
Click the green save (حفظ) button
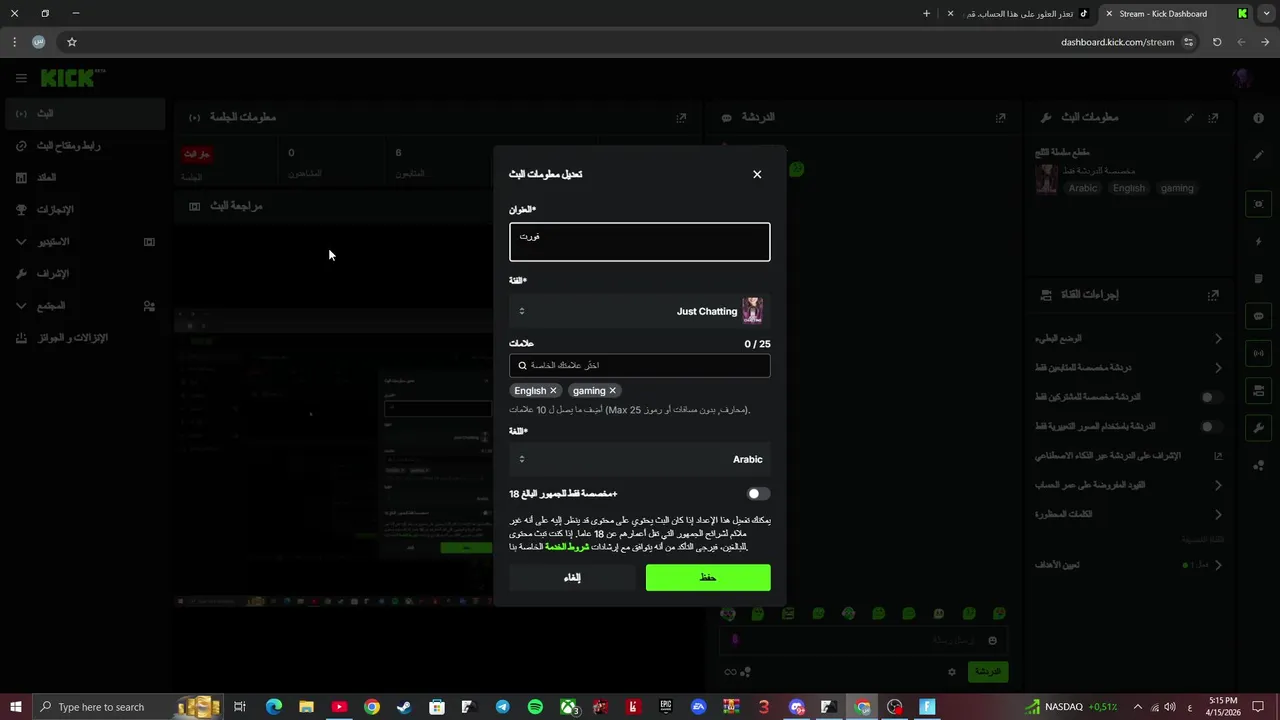pos(708,577)
